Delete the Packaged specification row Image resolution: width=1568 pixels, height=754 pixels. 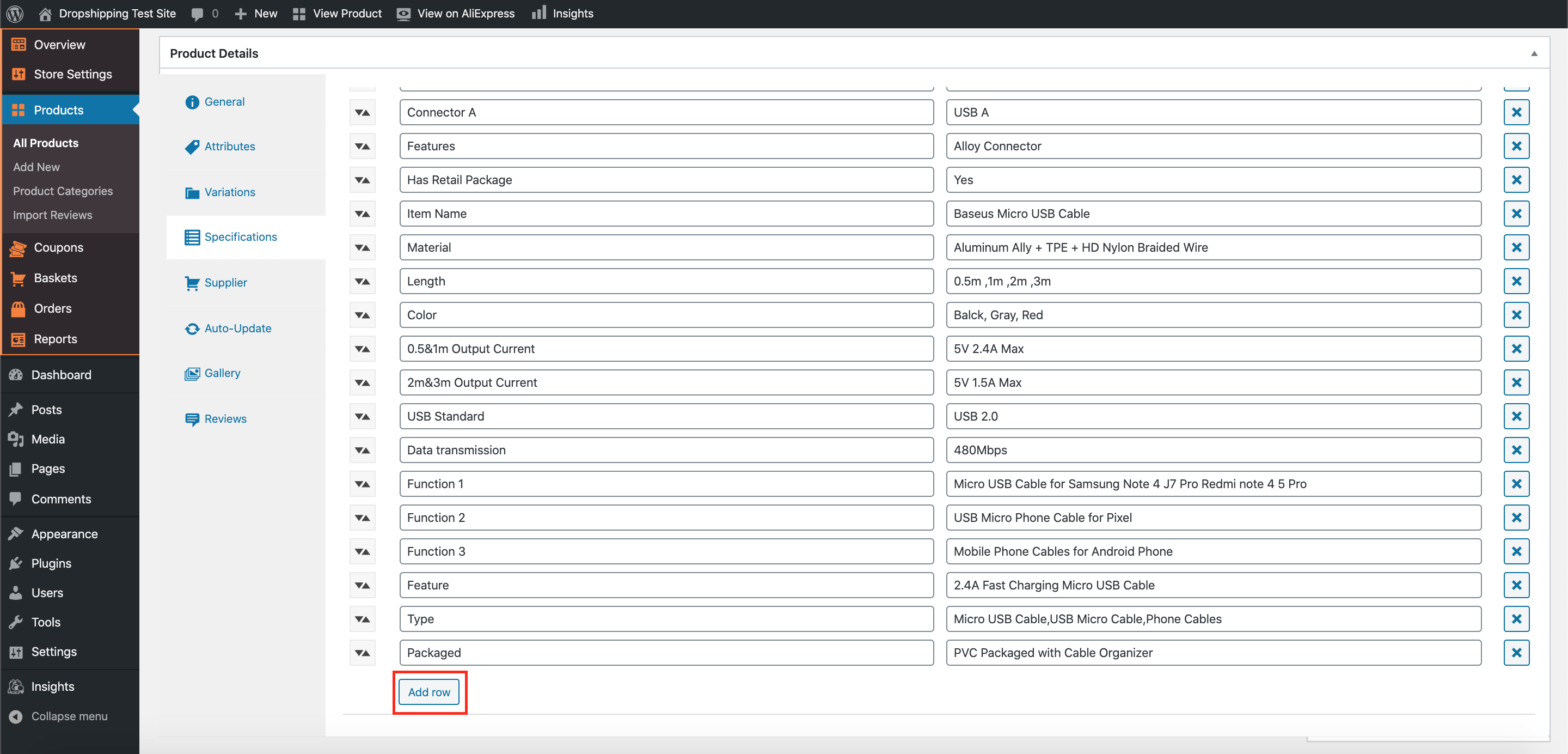[x=1516, y=652]
